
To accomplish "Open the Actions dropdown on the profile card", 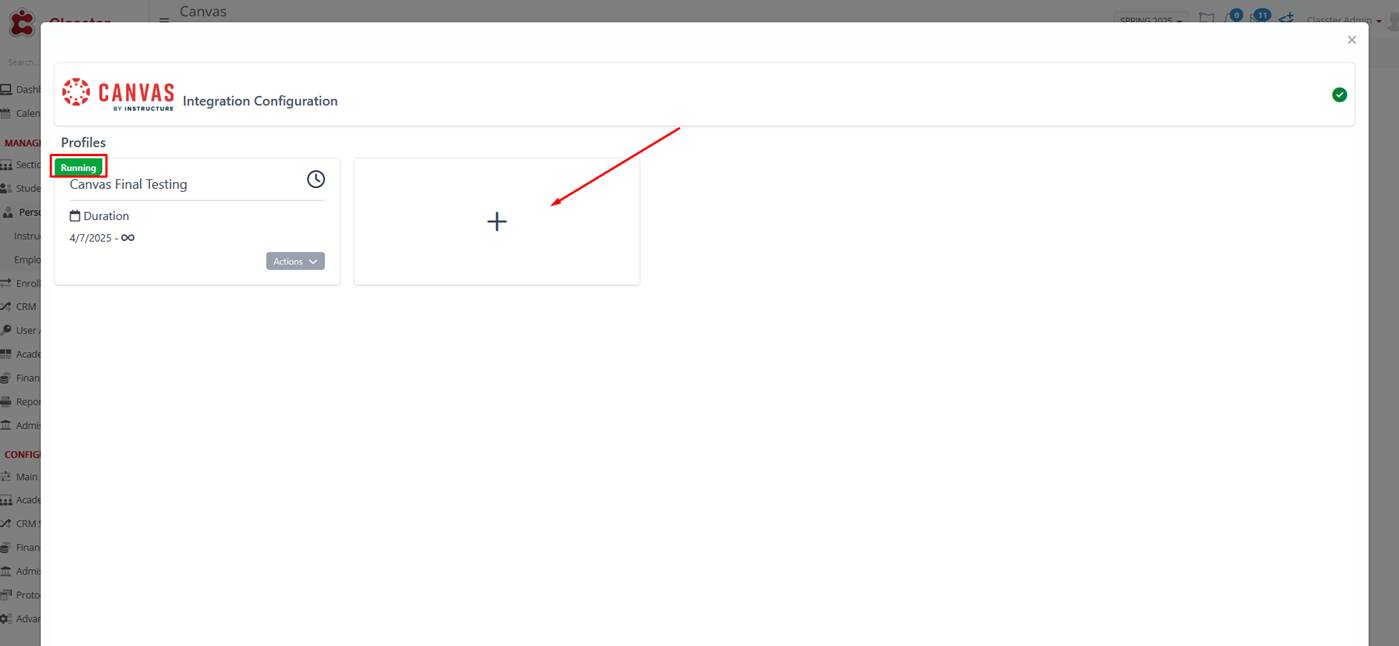I will (295, 261).
